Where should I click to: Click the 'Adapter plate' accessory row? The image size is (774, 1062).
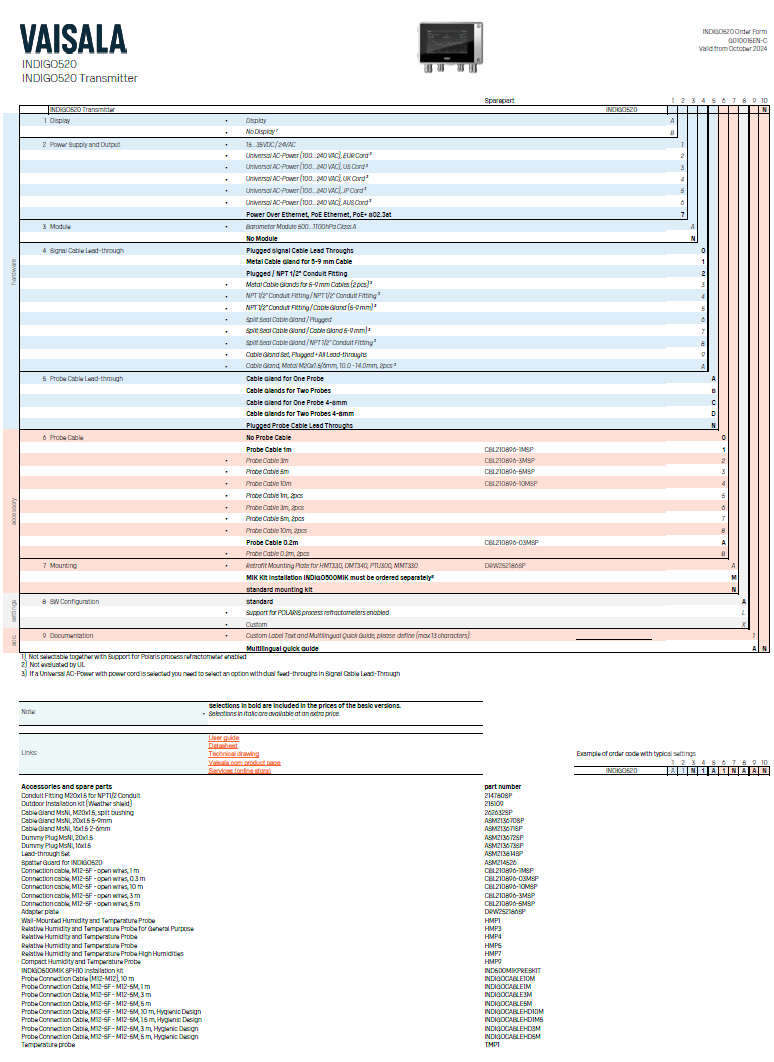click(x=40, y=912)
